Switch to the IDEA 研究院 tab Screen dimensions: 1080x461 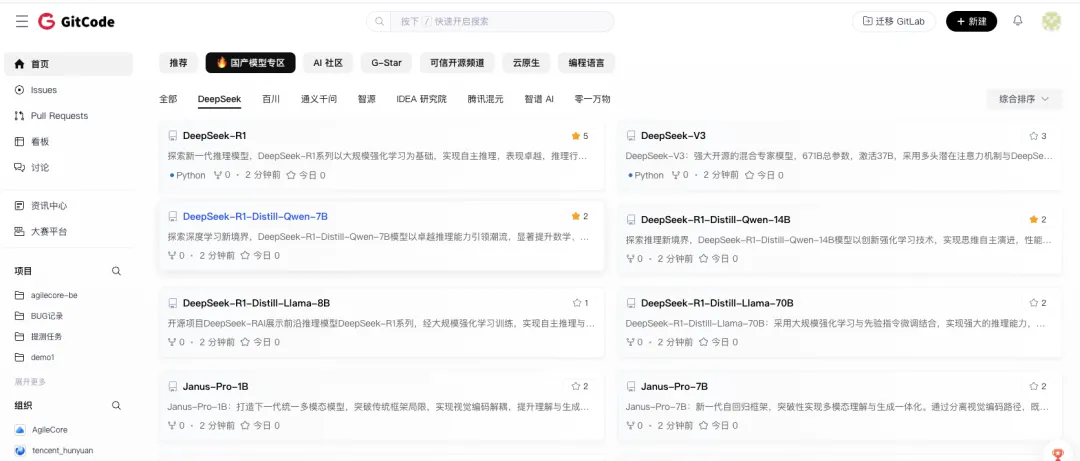(422, 99)
